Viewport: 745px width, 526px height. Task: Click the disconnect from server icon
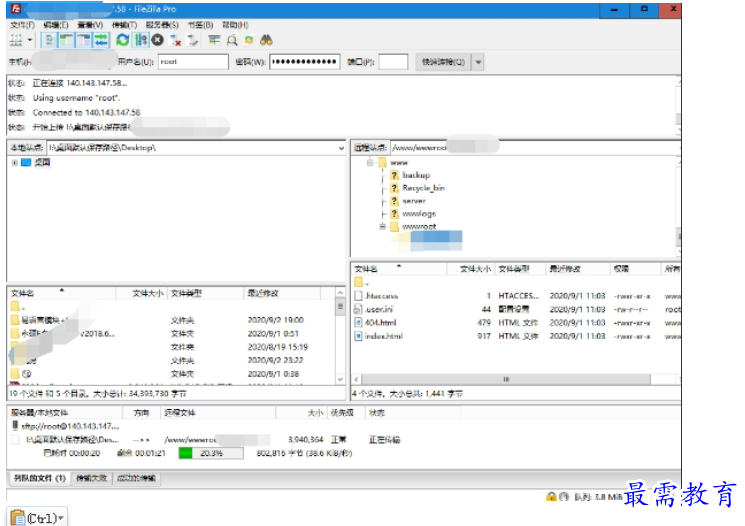pos(176,41)
